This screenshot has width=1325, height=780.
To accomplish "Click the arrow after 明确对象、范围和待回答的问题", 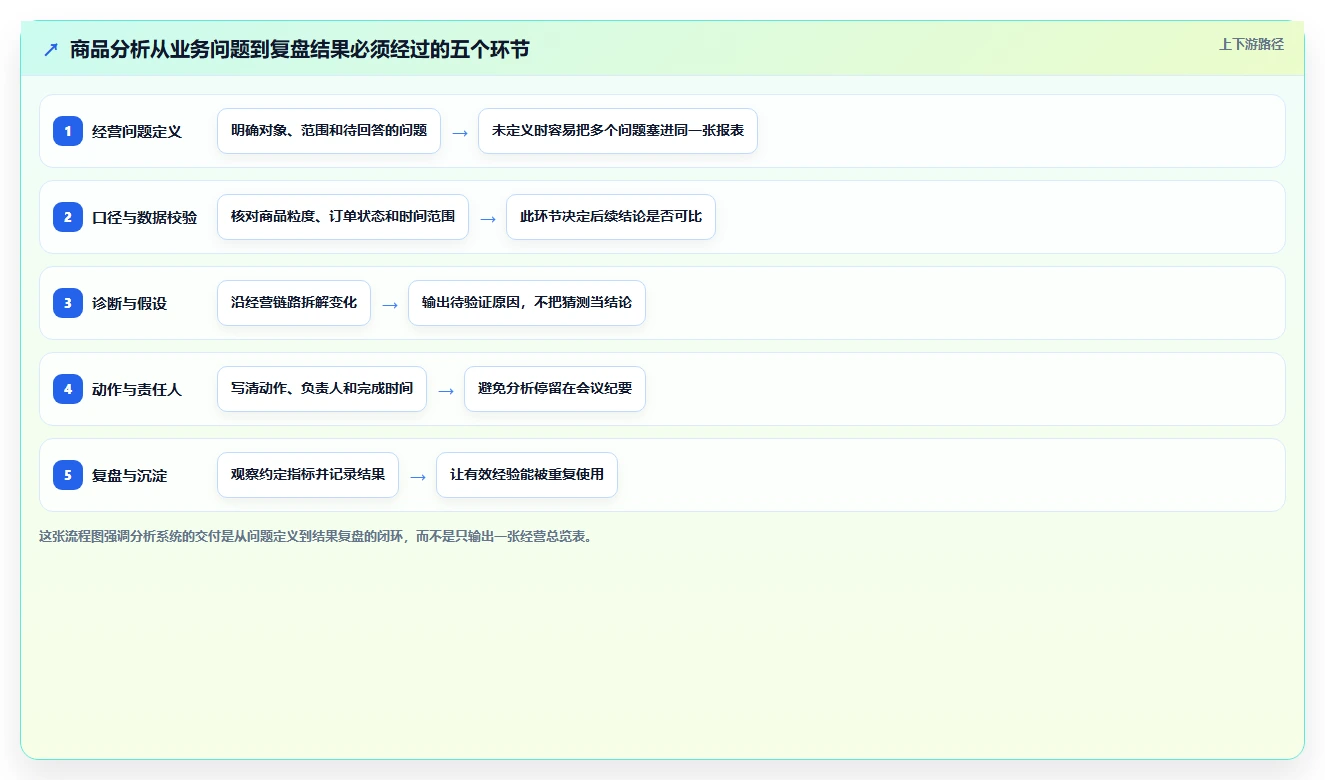I will (x=460, y=132).
